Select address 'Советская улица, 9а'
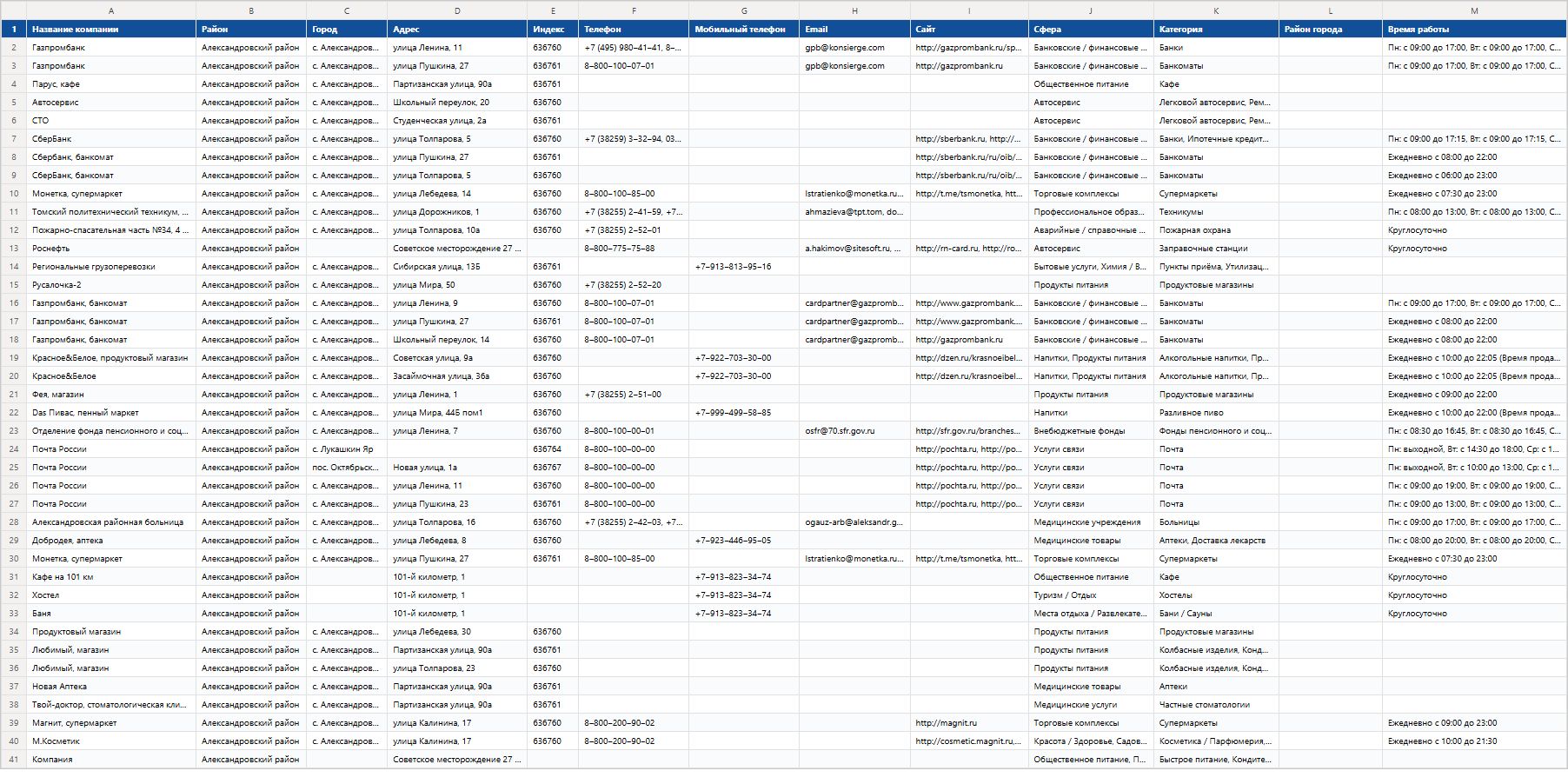This screenshot has height=784, width=1568. 457,358
